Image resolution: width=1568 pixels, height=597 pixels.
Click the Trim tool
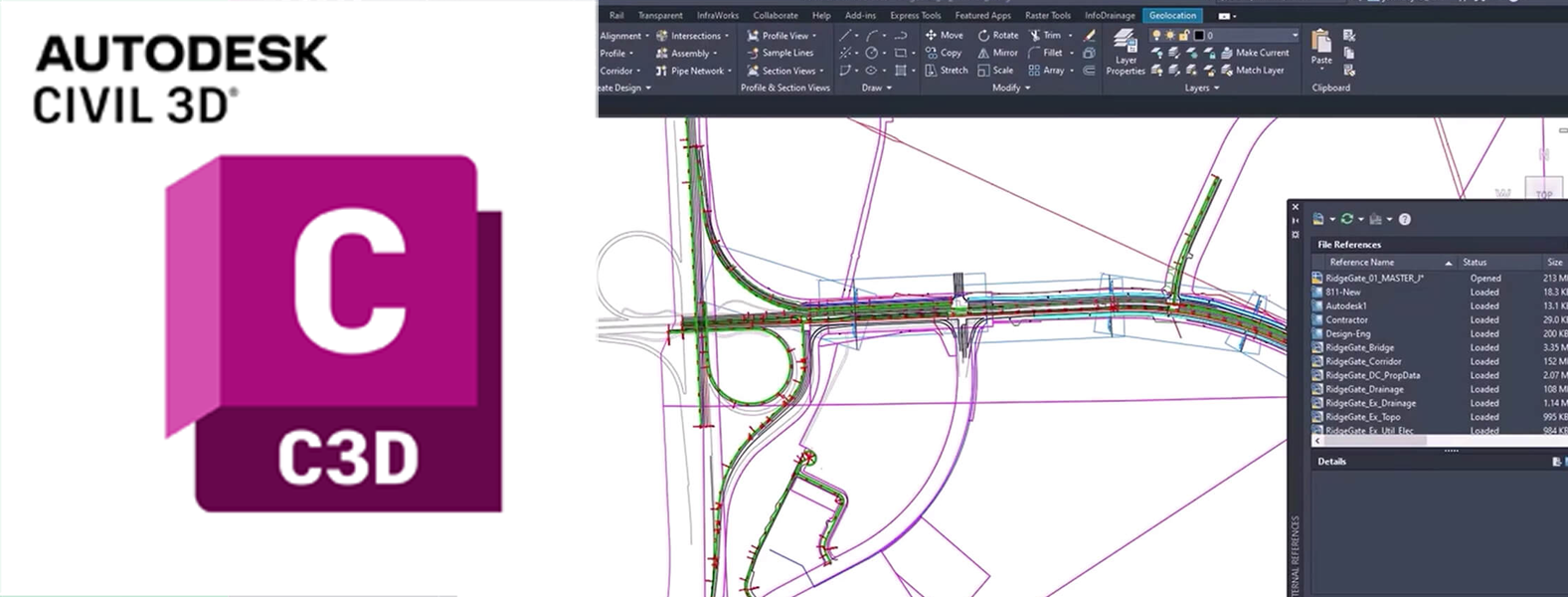click(1045, 35)
